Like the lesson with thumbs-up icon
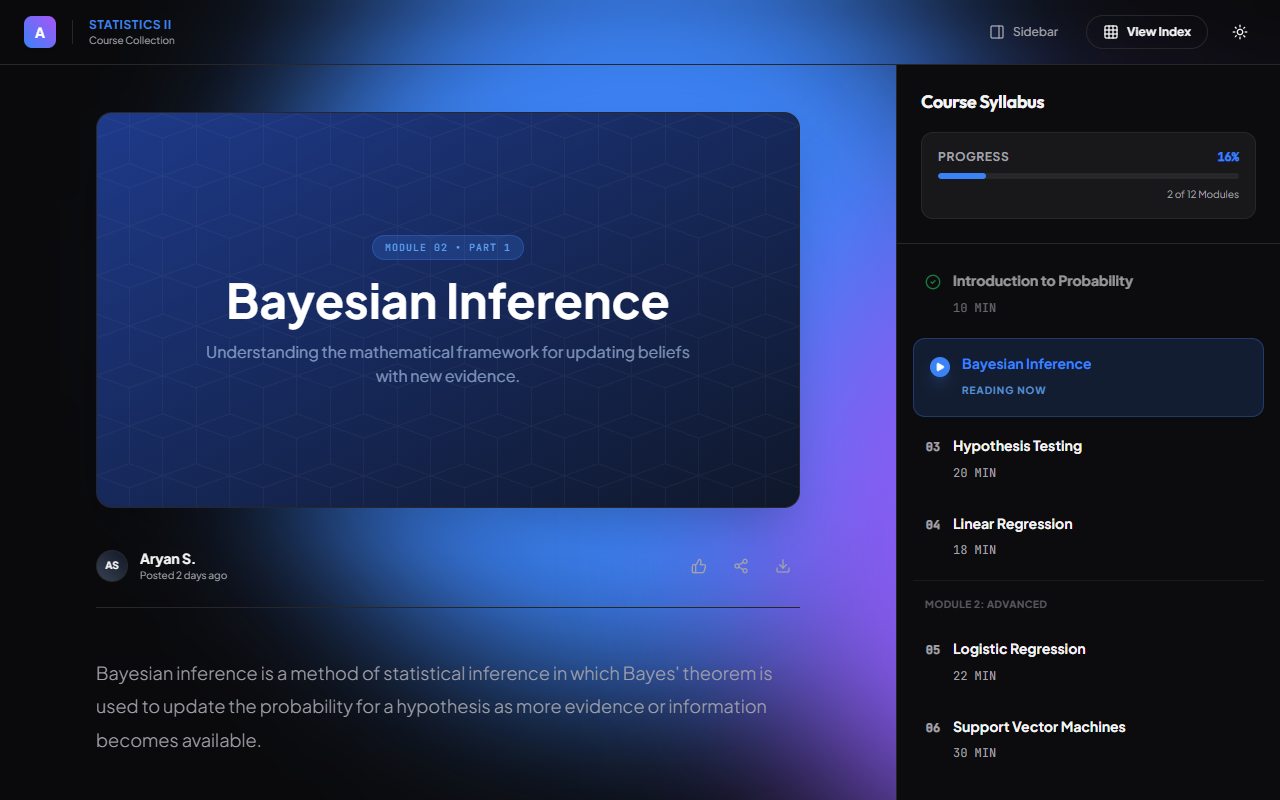This screenshot has width=1280, height=800. coord(699,566)
